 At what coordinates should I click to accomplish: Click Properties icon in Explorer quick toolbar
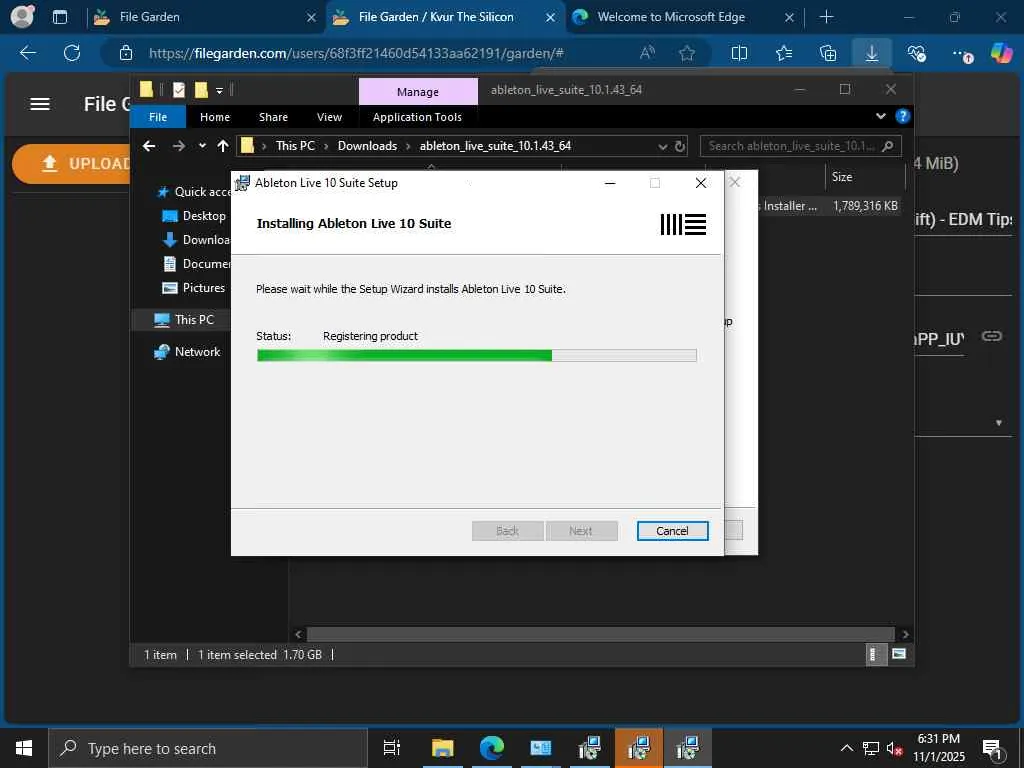point(179,89)
